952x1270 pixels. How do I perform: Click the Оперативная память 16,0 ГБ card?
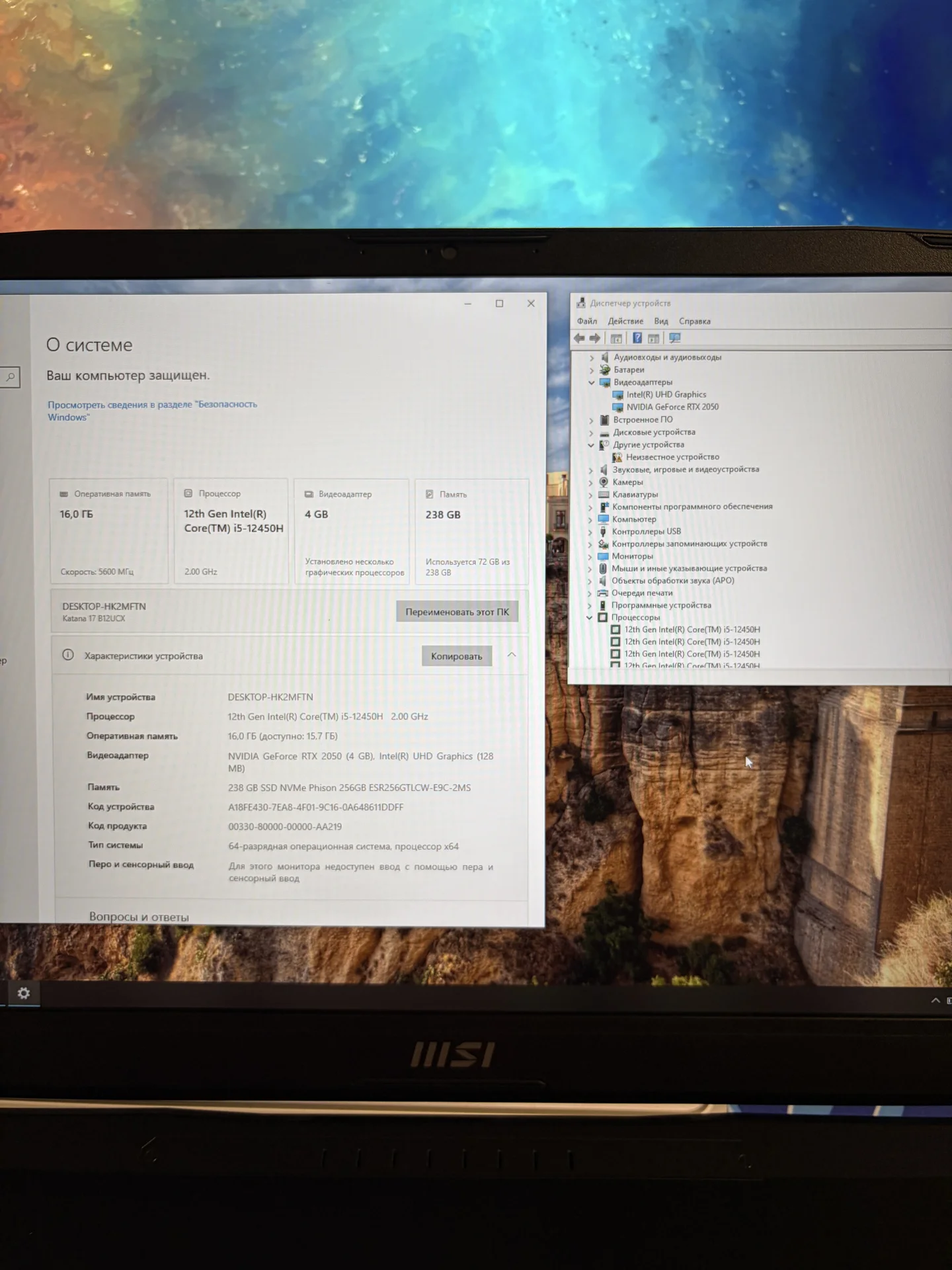pos(109,532)
